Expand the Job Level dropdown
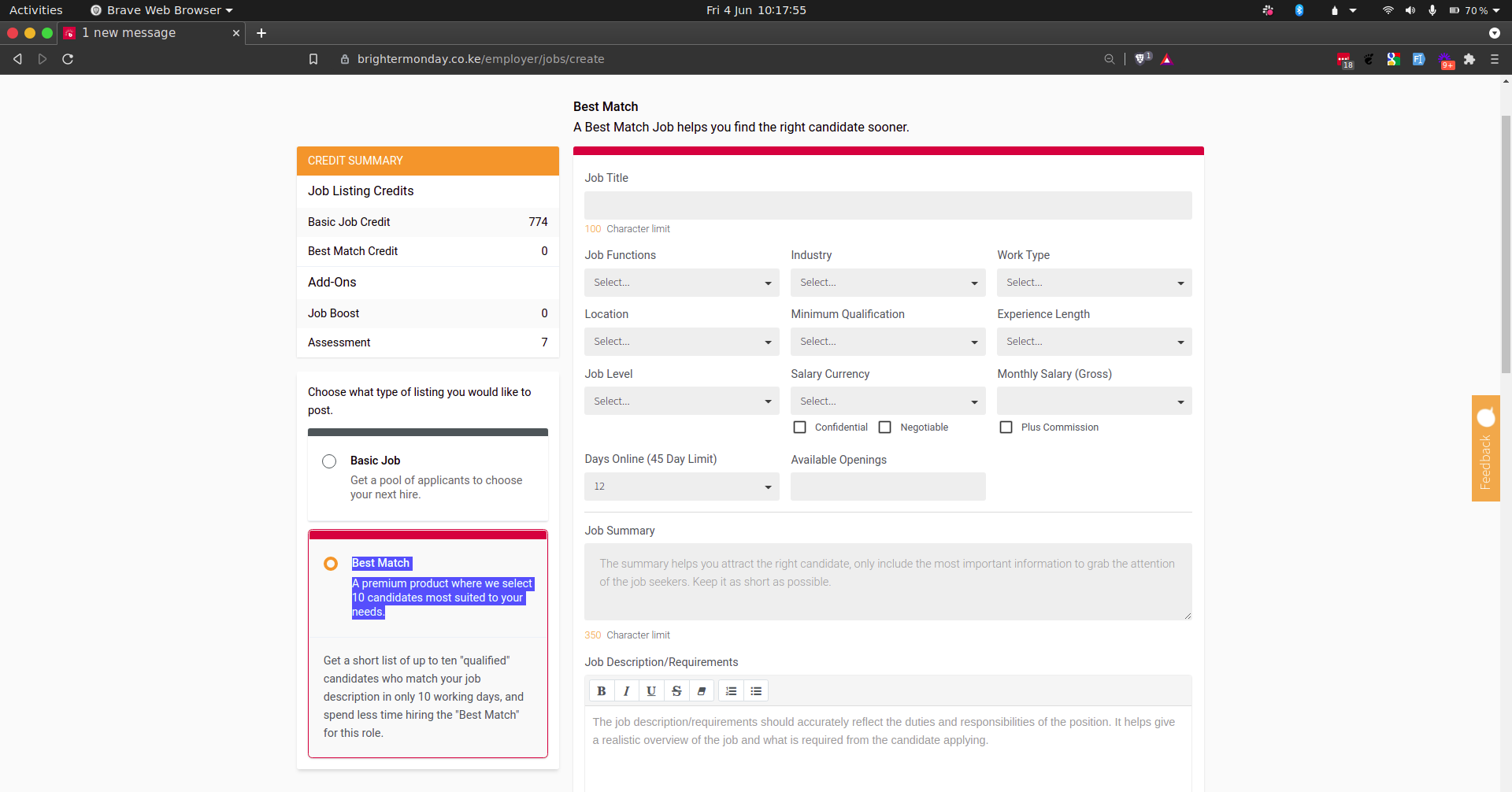 682,402
